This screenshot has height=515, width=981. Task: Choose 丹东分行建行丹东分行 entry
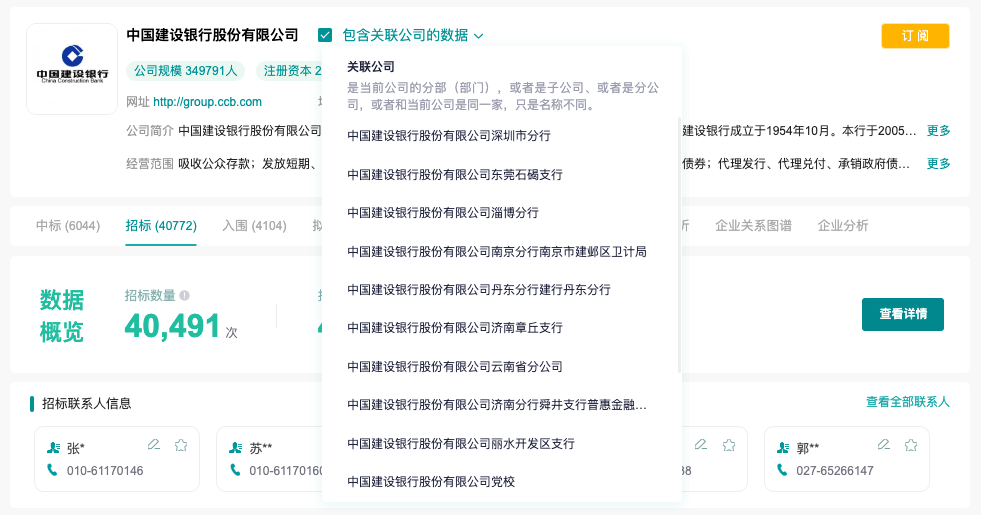point(479,290)
